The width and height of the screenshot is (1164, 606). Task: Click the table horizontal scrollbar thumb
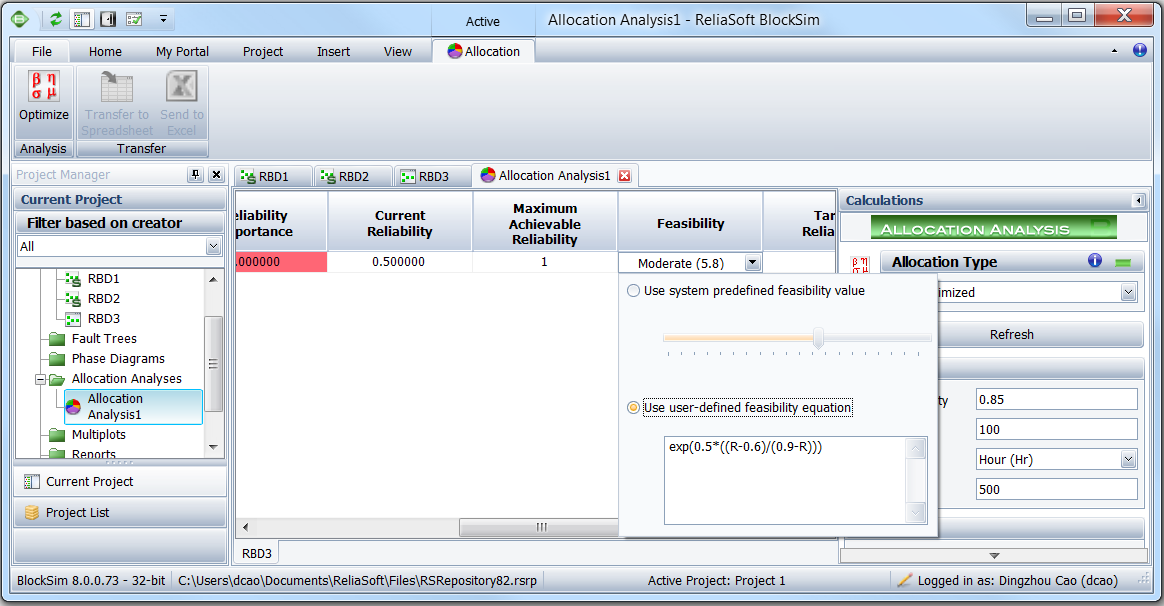coord(539,527)
